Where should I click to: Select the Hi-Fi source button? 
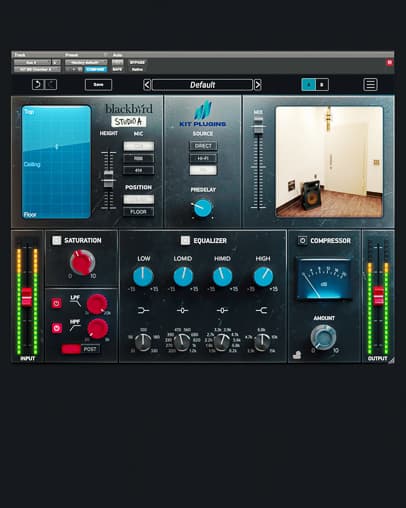(x=203, y=158)
